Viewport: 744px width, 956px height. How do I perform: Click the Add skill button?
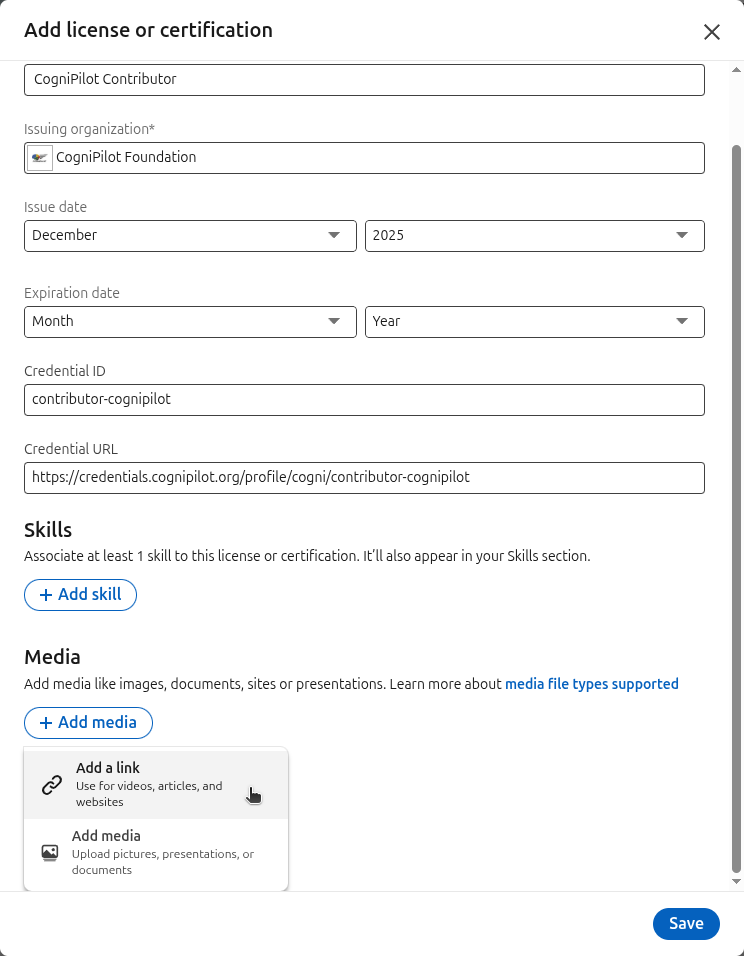coord(80,594)
